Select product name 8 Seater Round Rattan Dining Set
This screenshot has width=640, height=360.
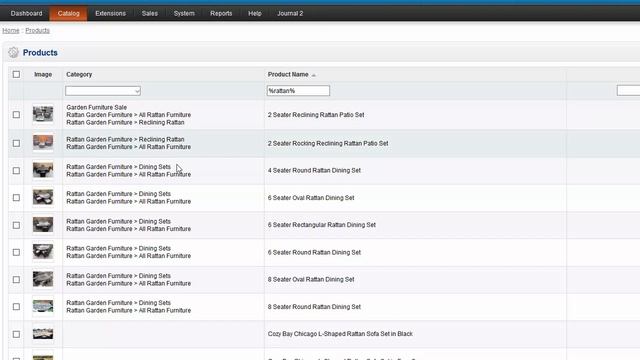pos(314,307)
